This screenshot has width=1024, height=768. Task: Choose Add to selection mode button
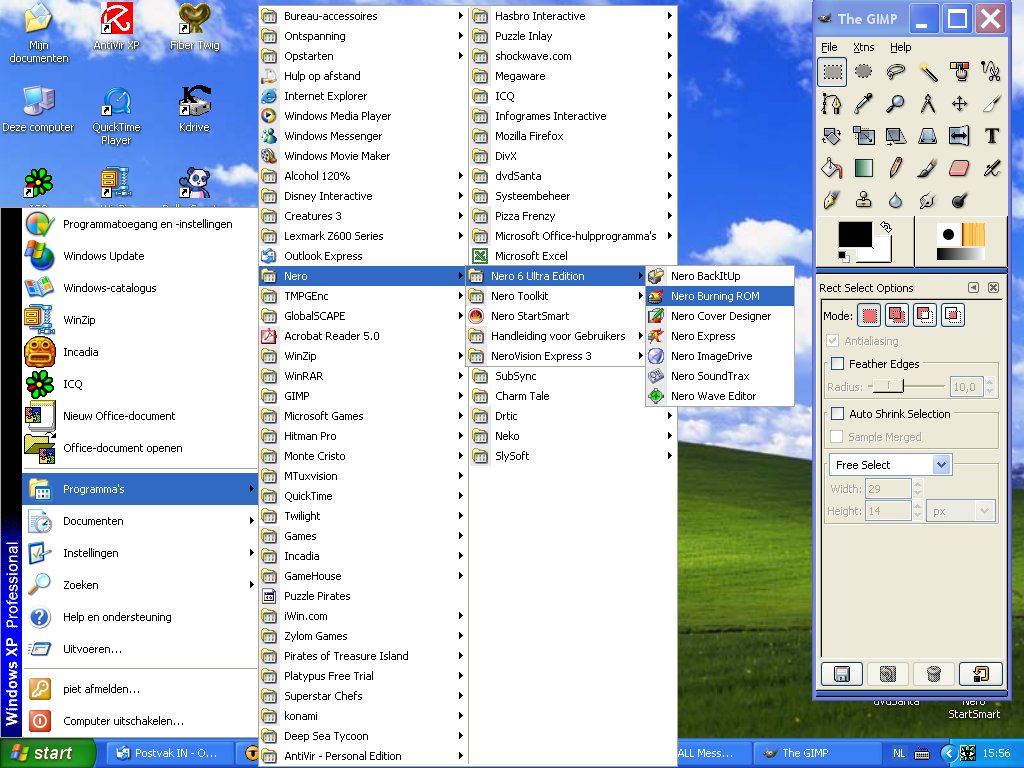(x=897, y=315)
